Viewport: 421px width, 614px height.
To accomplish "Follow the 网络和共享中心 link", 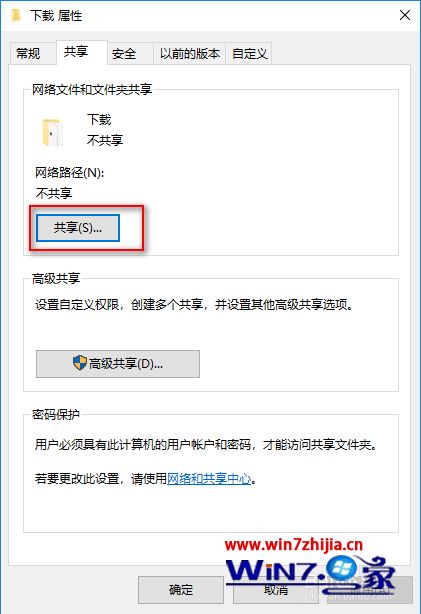I will point(209,479).
